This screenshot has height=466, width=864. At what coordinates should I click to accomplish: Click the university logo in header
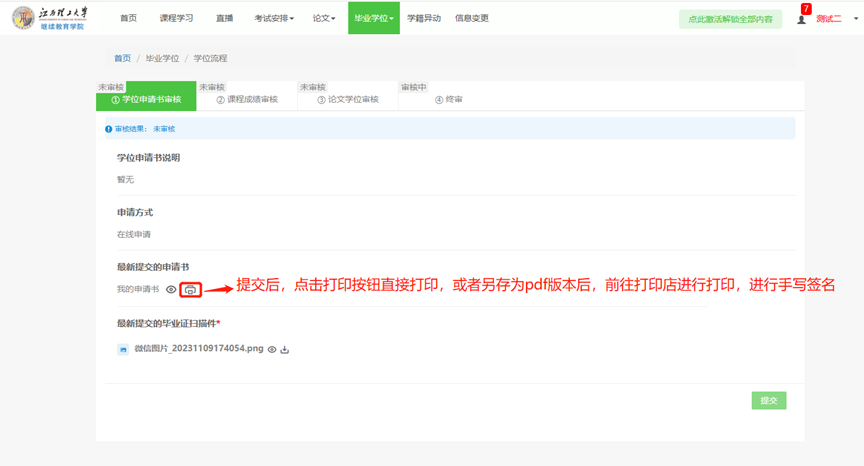50,18
